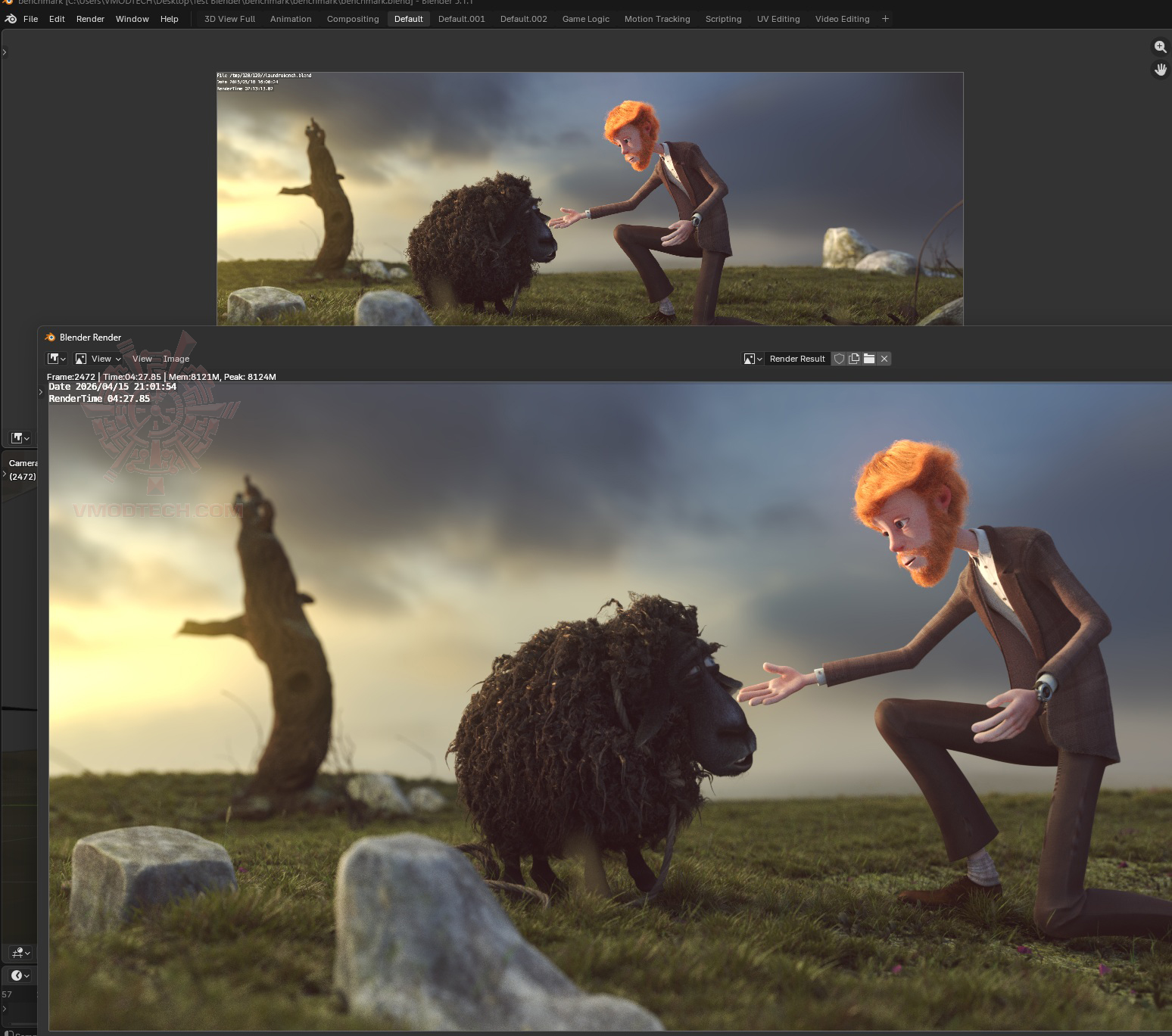Open editor type dropdown in Blender Render window
The width and height of the screenshot is (1172, 1036).
57,359
